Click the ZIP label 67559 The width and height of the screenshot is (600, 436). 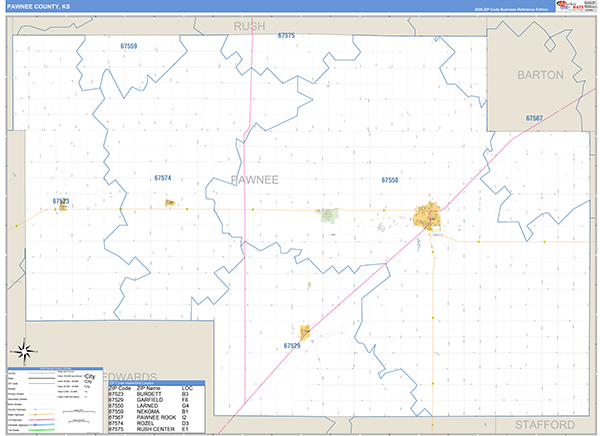click(x=129, y=46)
